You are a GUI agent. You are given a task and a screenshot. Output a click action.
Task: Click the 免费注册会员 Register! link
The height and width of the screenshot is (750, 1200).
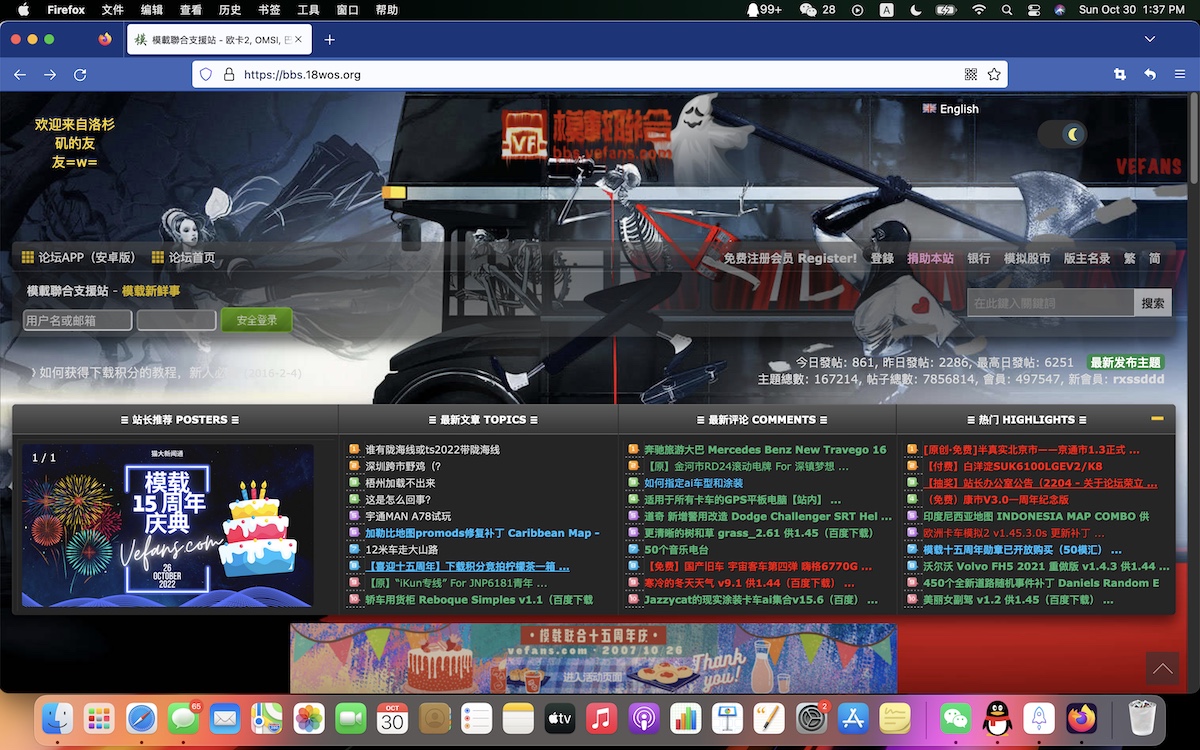pos(790,258)
